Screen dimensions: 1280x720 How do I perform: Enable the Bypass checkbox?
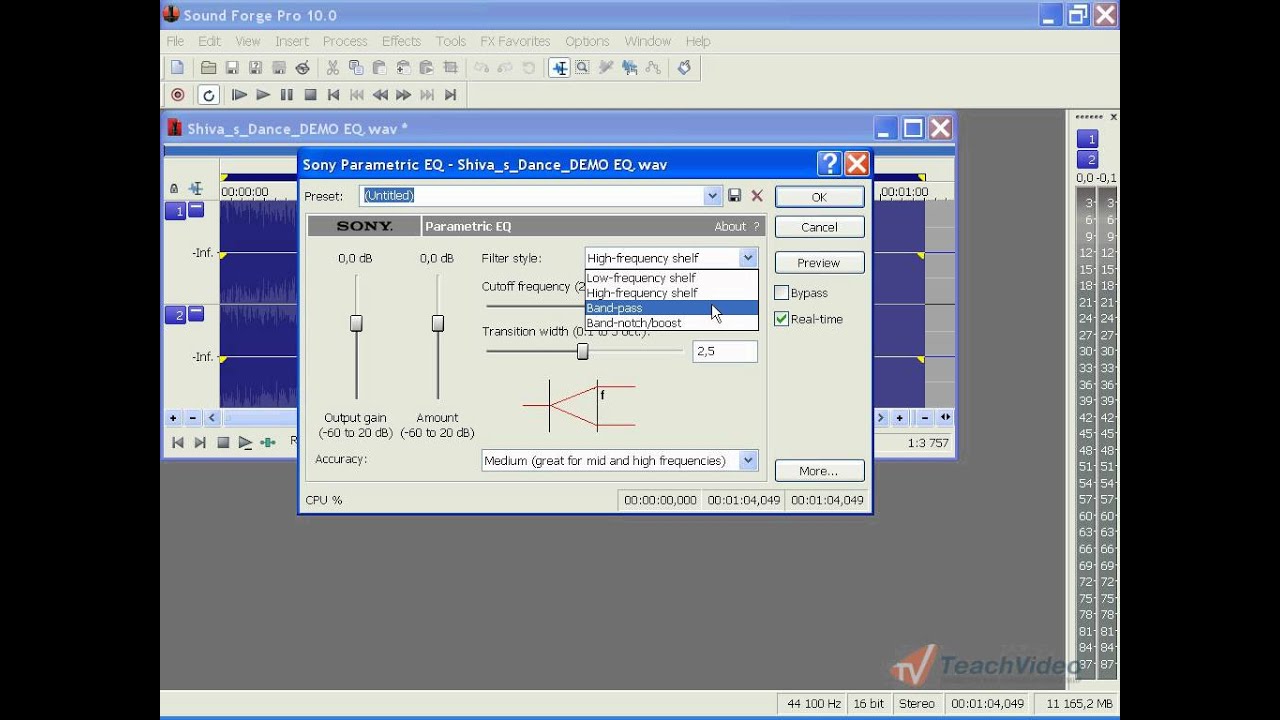782,293
